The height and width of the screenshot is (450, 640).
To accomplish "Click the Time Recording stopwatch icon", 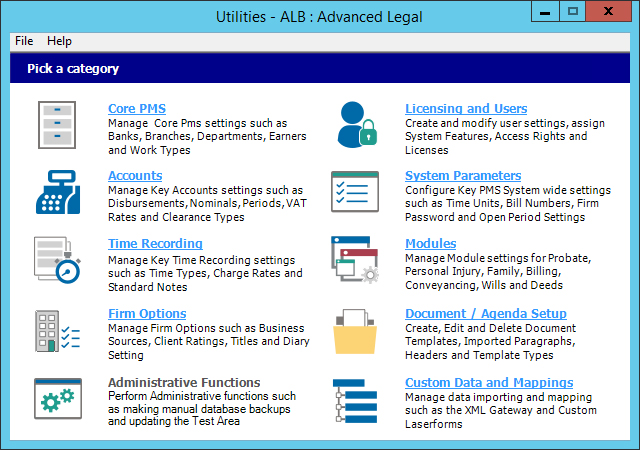I will [x=56, y=261].
